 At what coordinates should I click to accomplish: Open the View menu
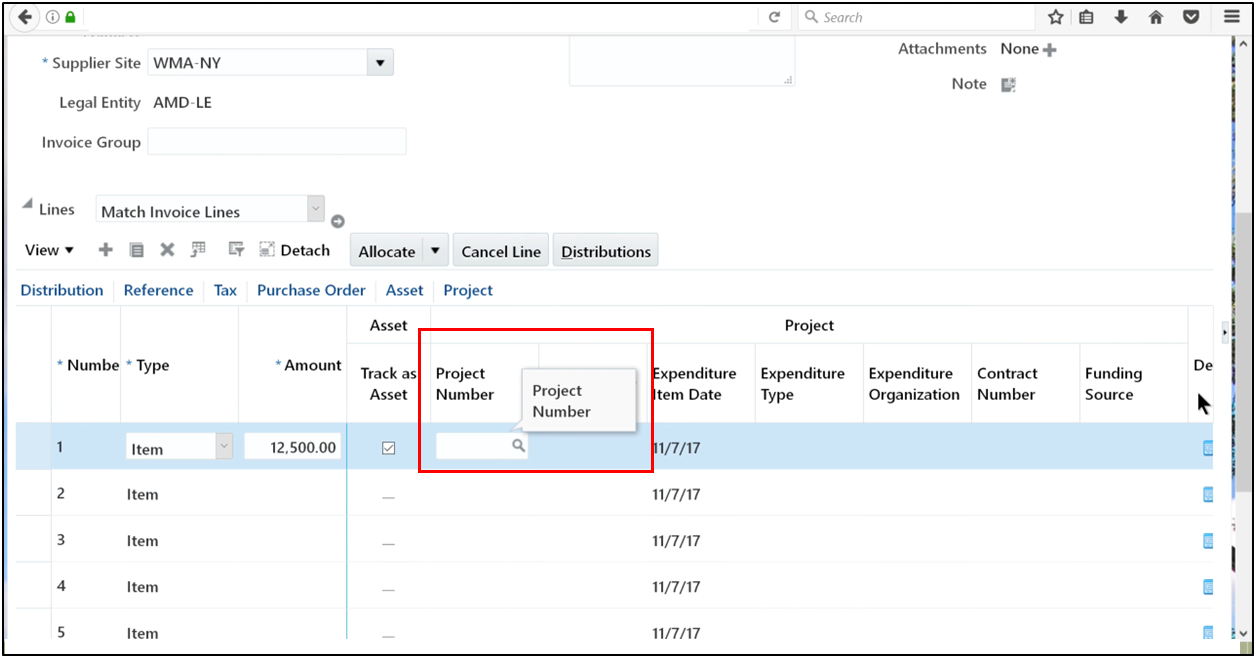[48, 250]
